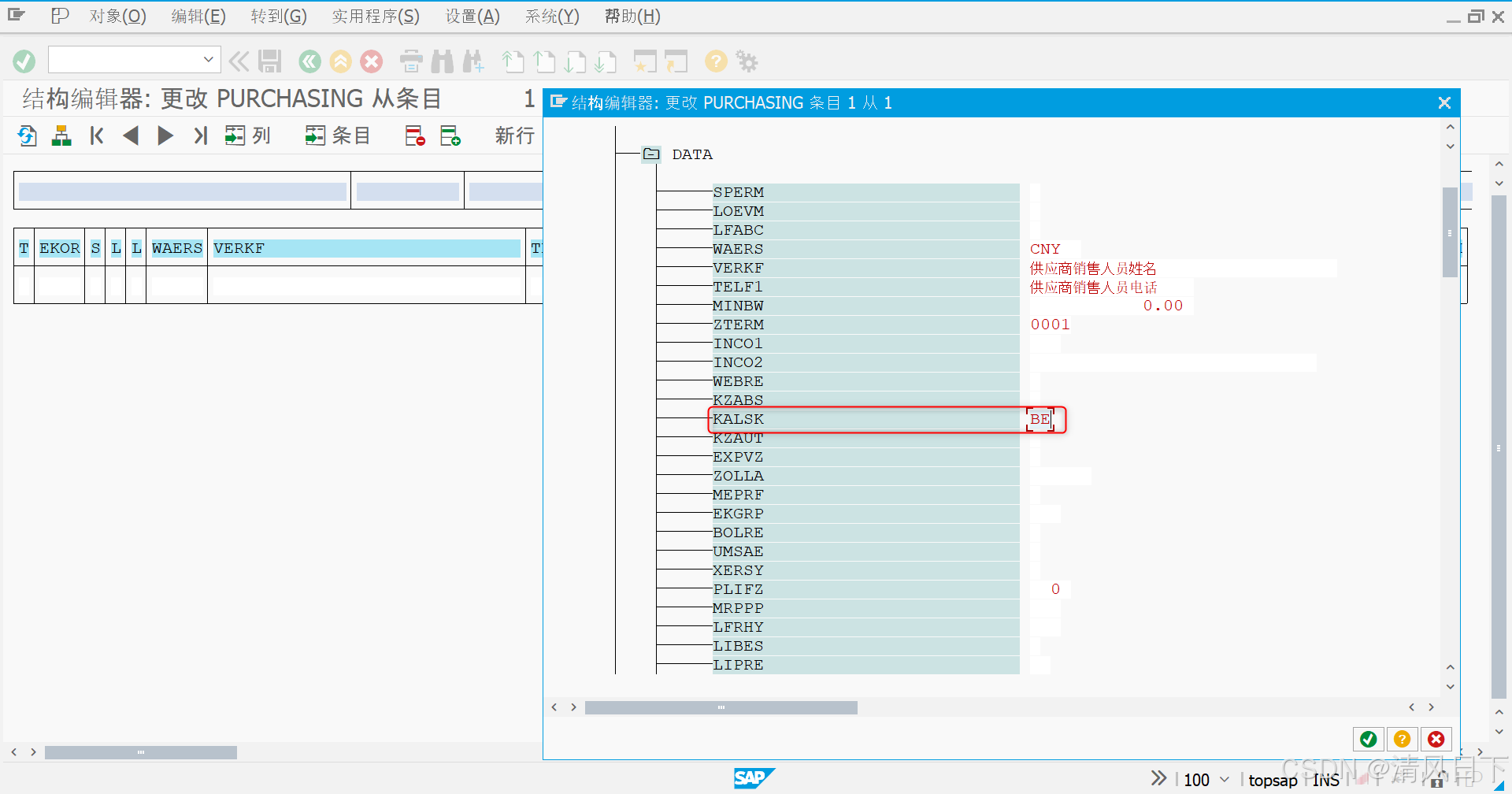Open the command field dropdown
Screen dimensions: 1512x794
click(x=208, y=60)
